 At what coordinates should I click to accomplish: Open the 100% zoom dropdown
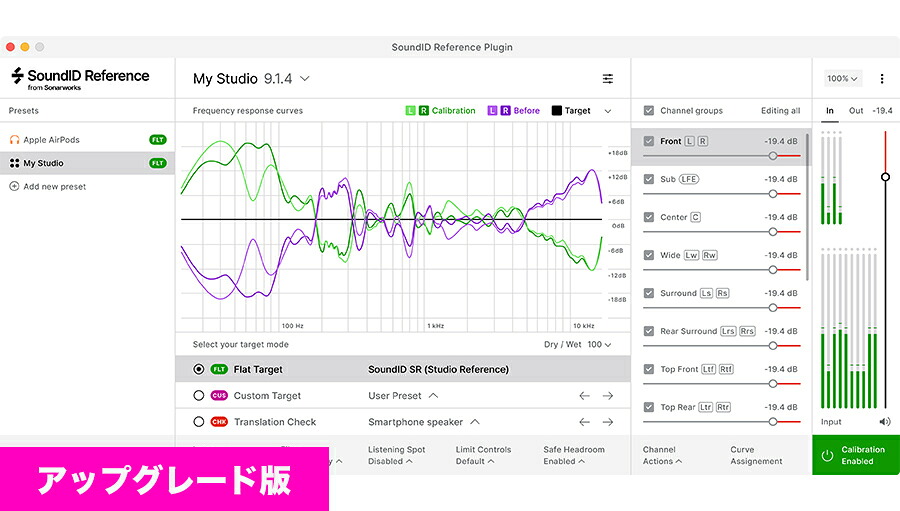(842, 79)
